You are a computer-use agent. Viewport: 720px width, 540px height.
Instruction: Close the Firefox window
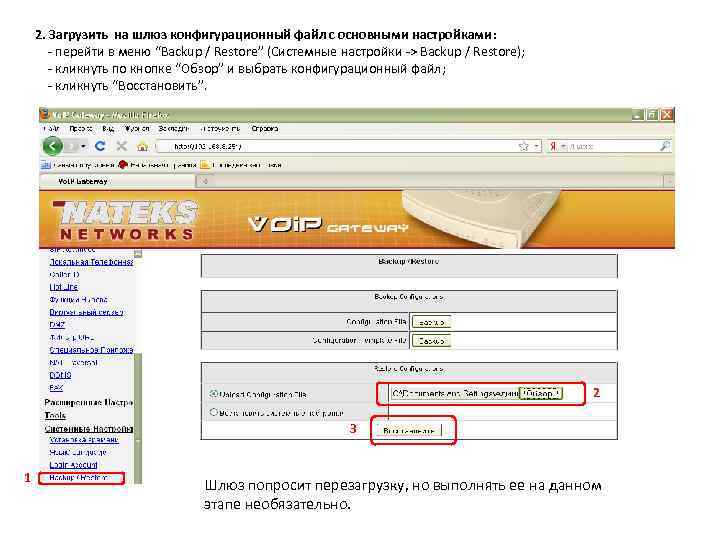click(x=667, y=114)
